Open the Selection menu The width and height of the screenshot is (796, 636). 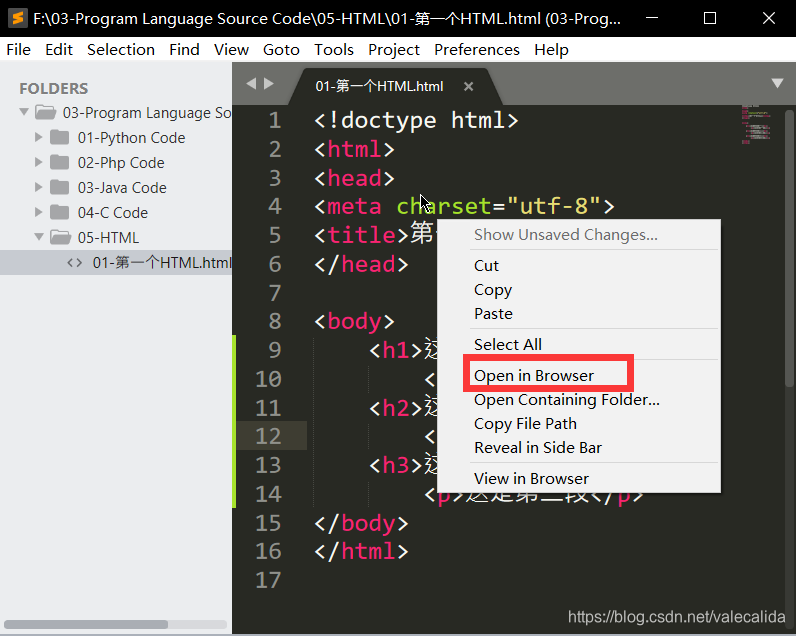(121, 50)
